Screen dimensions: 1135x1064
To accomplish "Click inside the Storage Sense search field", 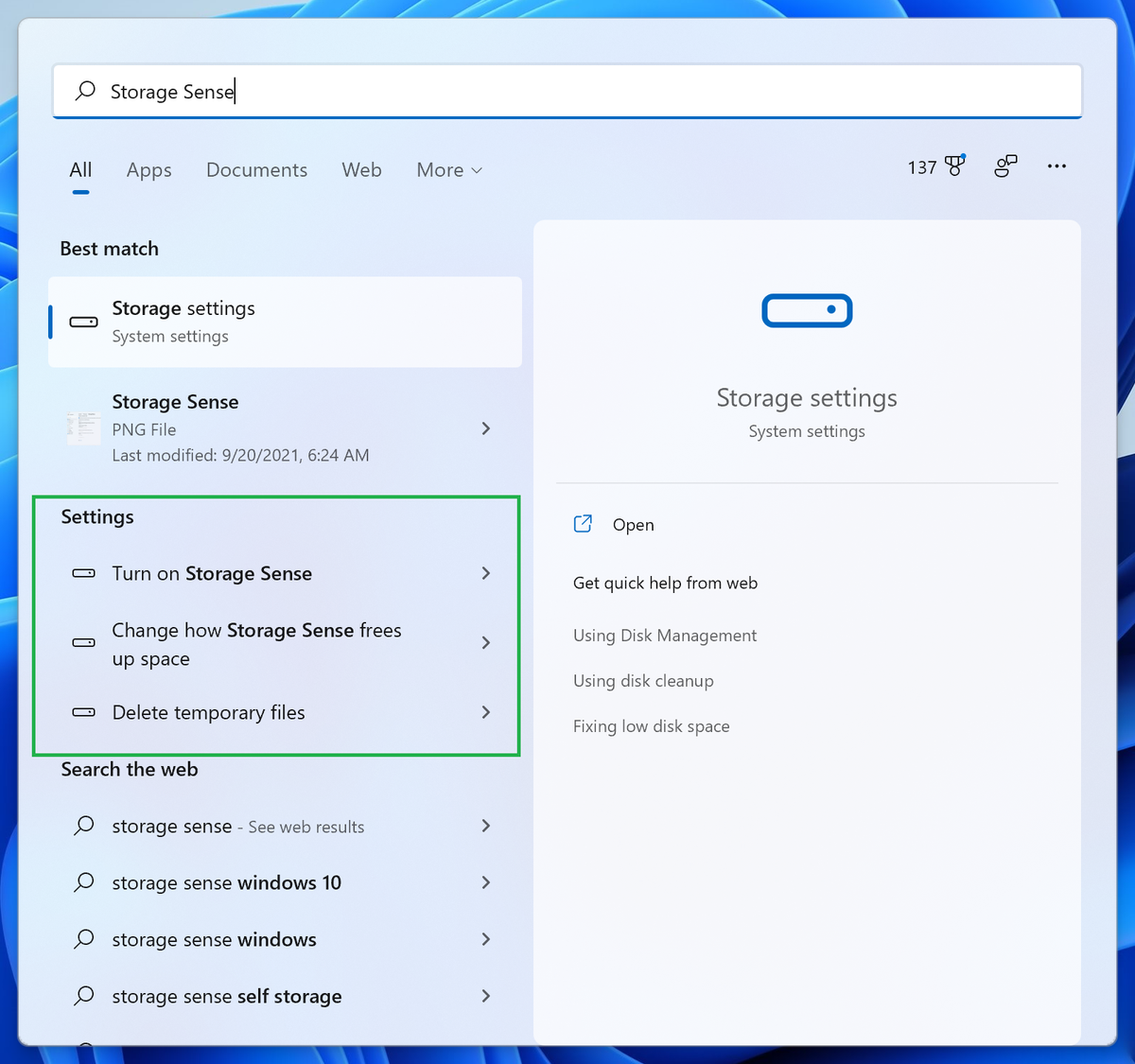I will 378,91.
